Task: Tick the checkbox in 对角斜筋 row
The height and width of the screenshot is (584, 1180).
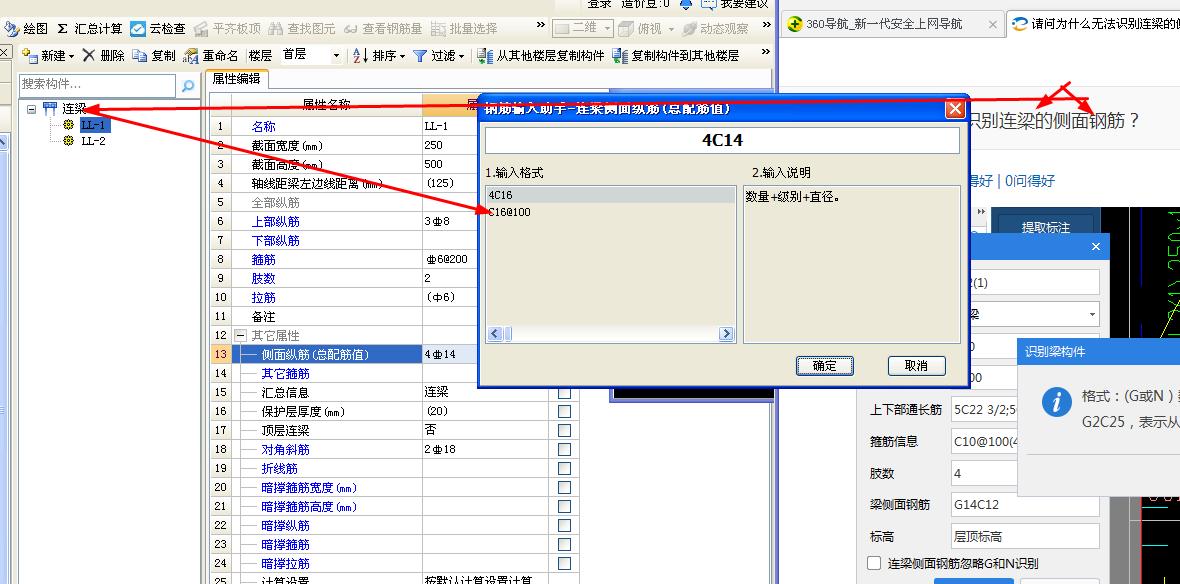Action: click(x=564, y=449)
